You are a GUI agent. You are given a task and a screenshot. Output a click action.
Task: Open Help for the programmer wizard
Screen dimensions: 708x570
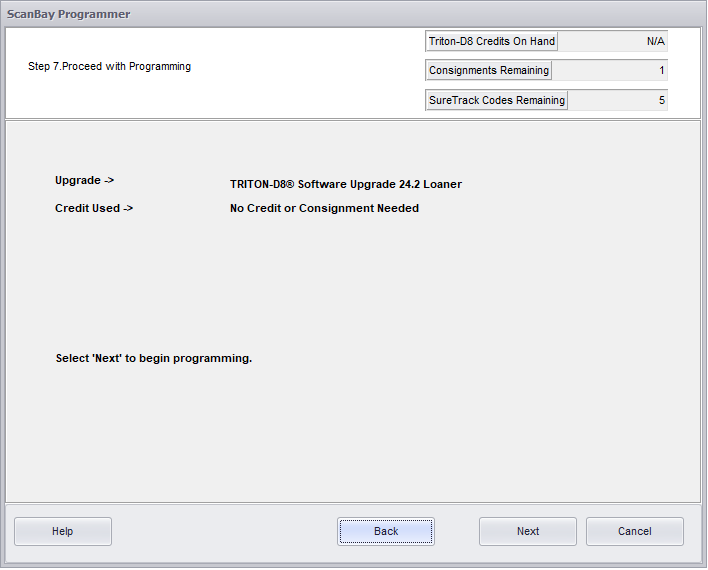tap(62, 531)
